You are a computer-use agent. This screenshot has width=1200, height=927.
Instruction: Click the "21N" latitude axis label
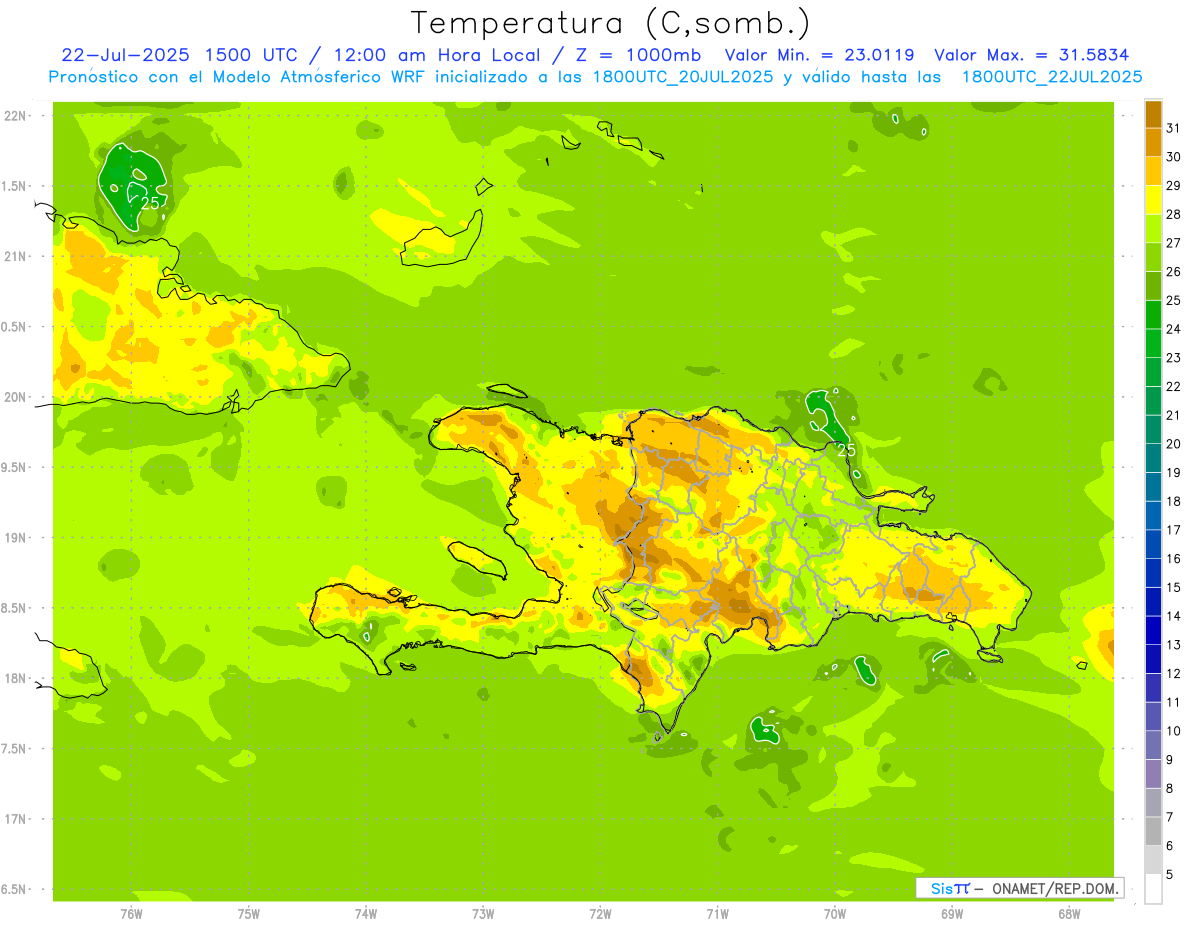tap(15, 256)
